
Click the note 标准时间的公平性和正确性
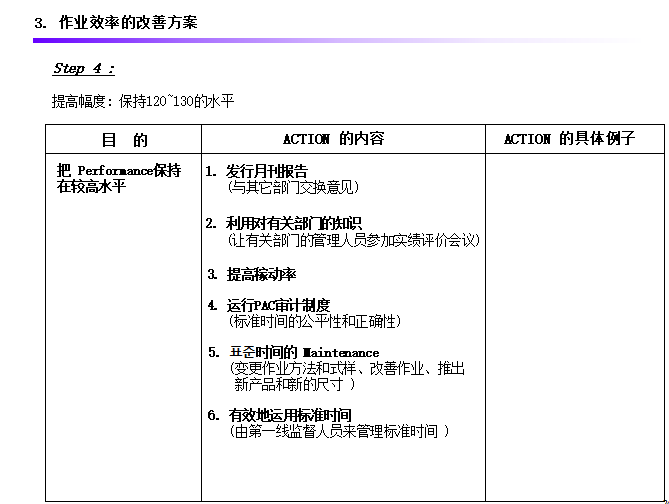[x=315, y=321]
